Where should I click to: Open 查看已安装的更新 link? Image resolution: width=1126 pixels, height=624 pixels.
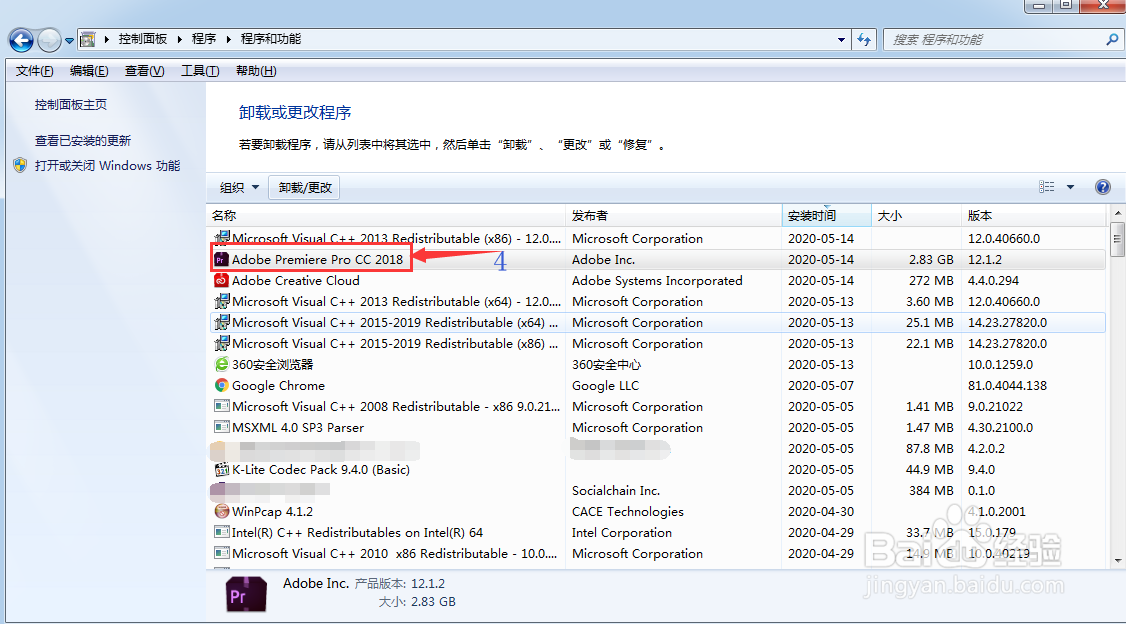(83, 141)
